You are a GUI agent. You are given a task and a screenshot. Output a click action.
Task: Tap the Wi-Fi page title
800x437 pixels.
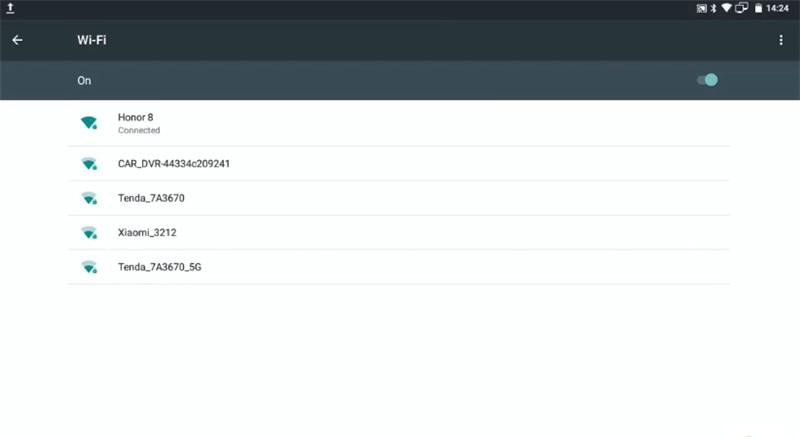(x=92, y=40)
